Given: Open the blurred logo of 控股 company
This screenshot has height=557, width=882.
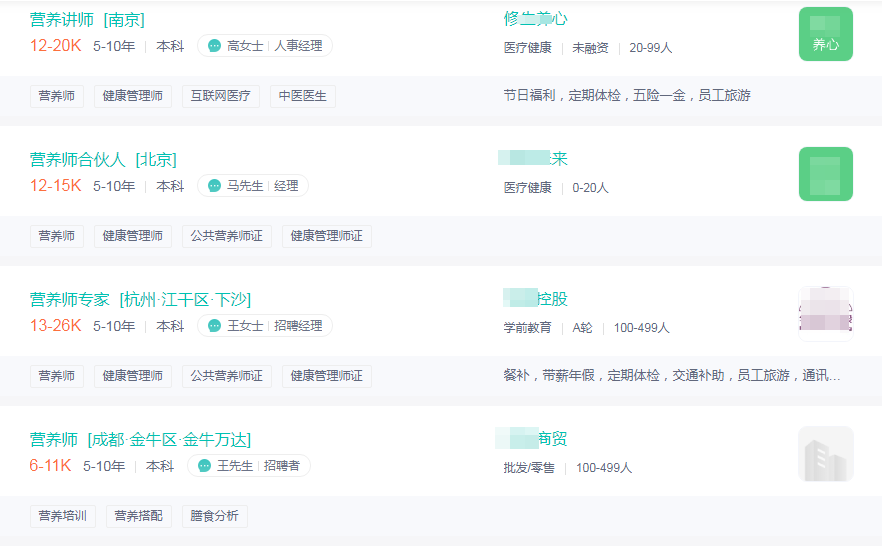Looking at the screenshot, I should (826, 314).
